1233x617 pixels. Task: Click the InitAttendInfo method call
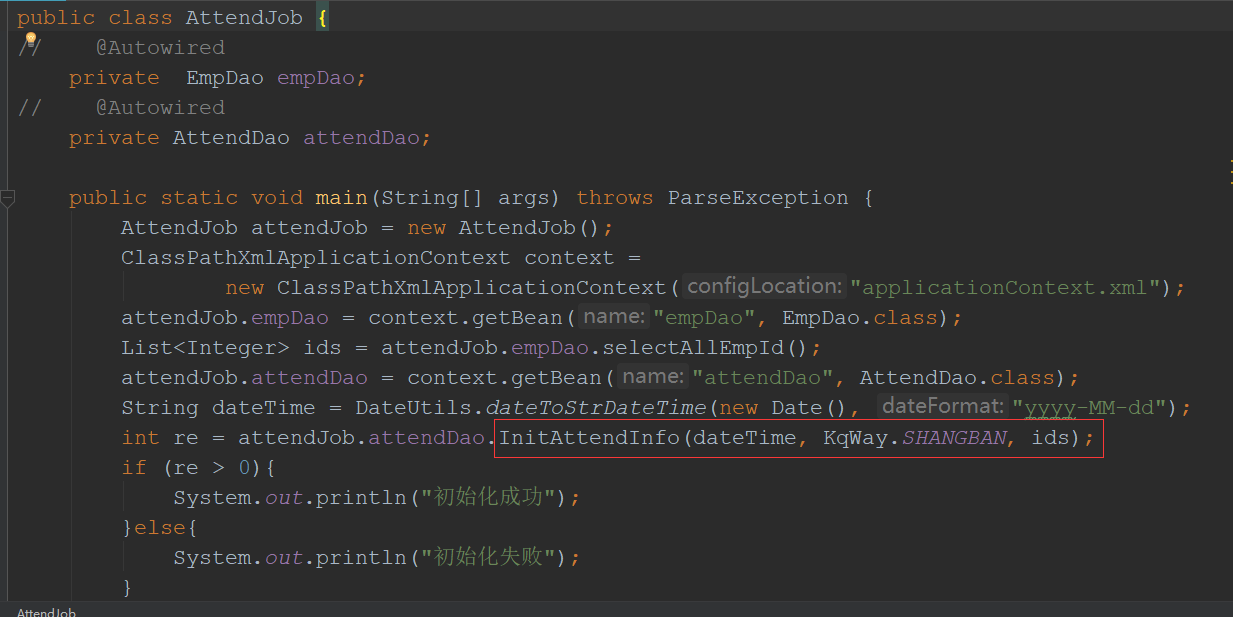point(588,438)
